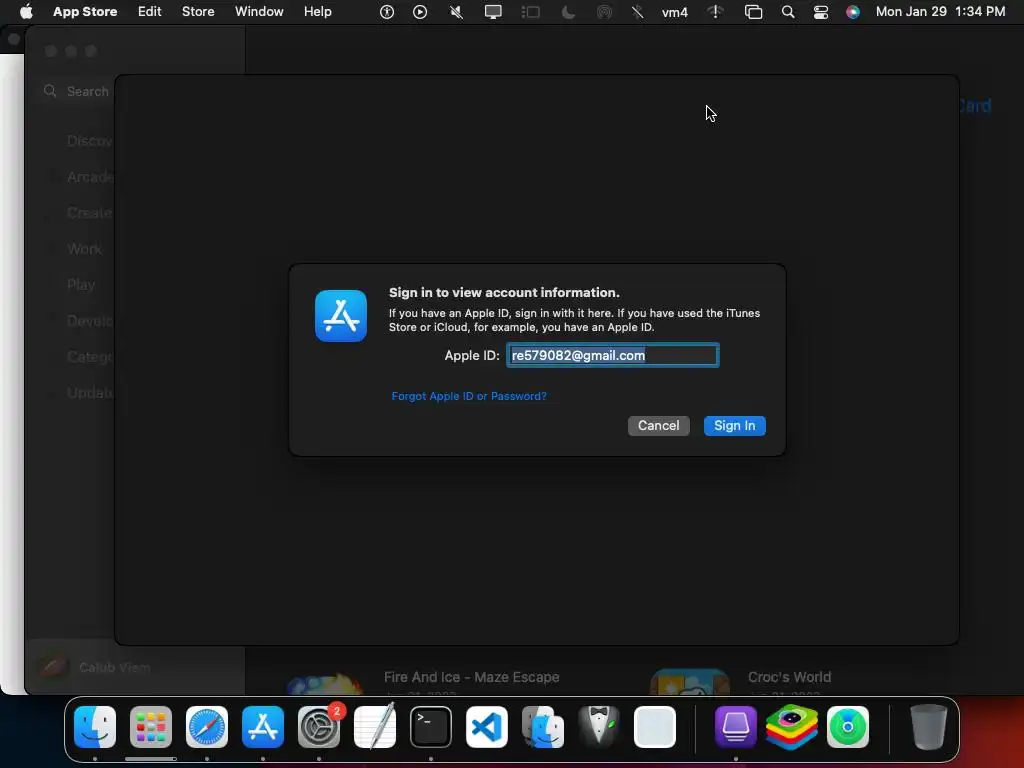Click the muted sound menu bar icon
Screen dimensions: 1024x768
[456, 12]
